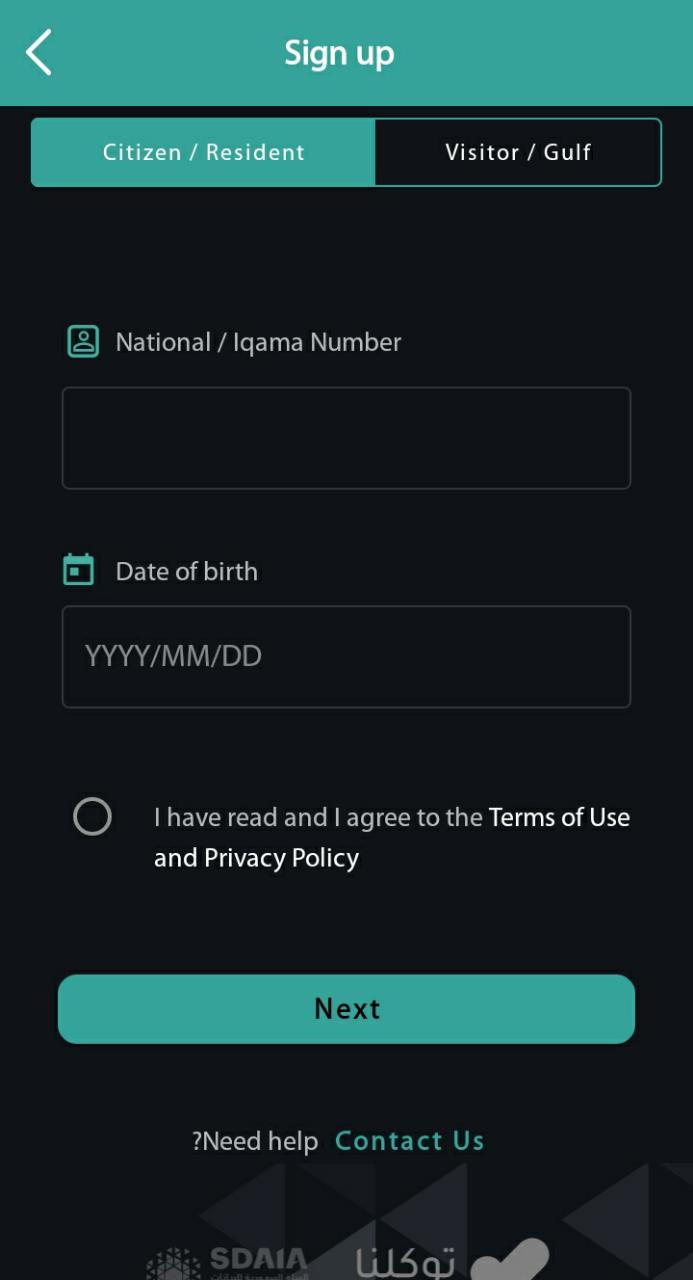Tap the SDAIA logo at the bottom
Screen dimensions: 693x1280
226,1262
